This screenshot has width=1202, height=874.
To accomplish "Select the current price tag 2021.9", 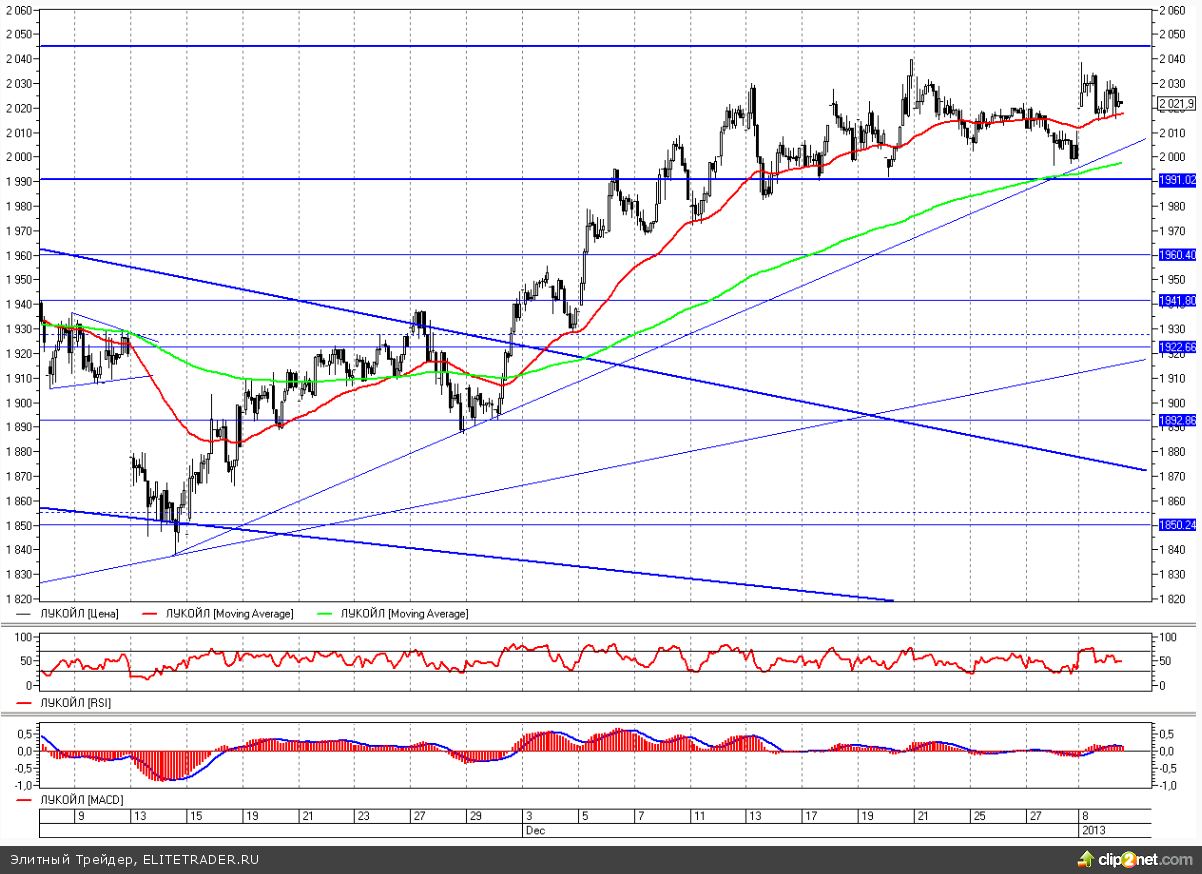I will point(1175,103).
